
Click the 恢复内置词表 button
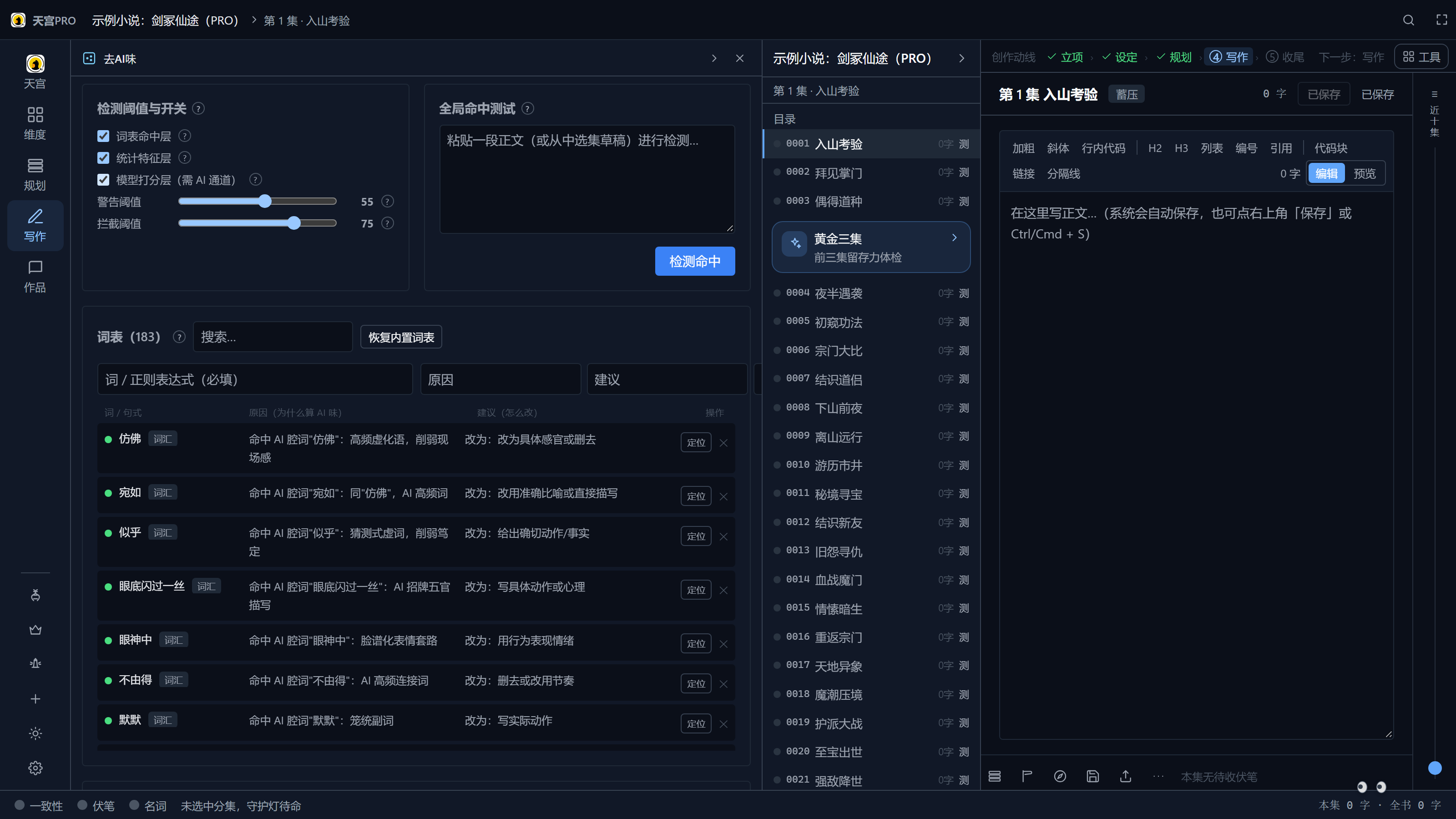(x=401, y=338)
